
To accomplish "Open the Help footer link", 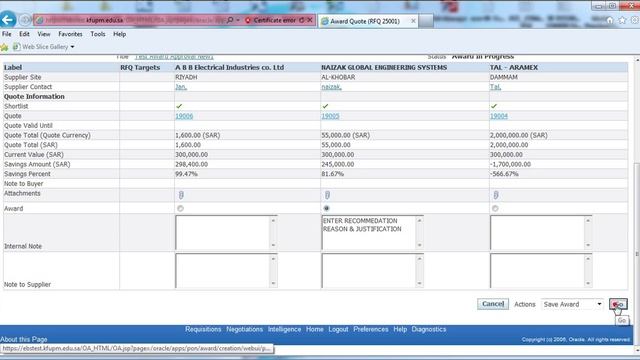I will point(400,329).
